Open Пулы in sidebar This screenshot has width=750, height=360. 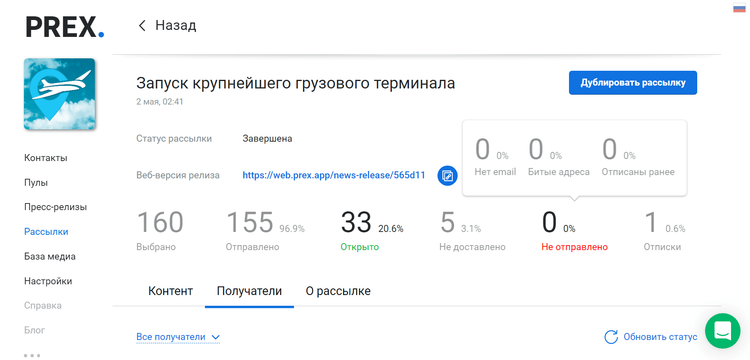click(36, 183)
